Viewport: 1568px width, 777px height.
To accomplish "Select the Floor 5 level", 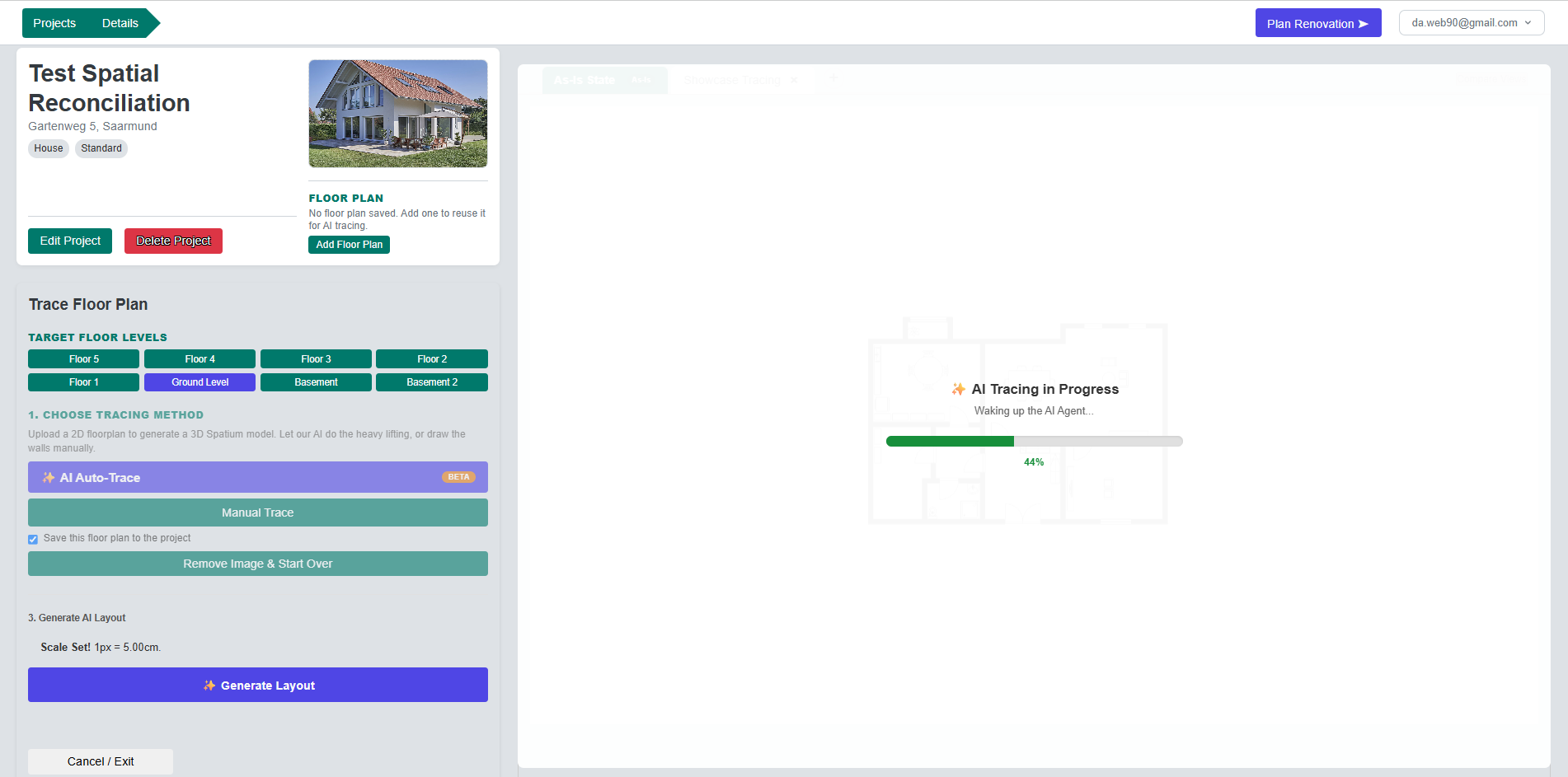I will [x=84, y=359].
